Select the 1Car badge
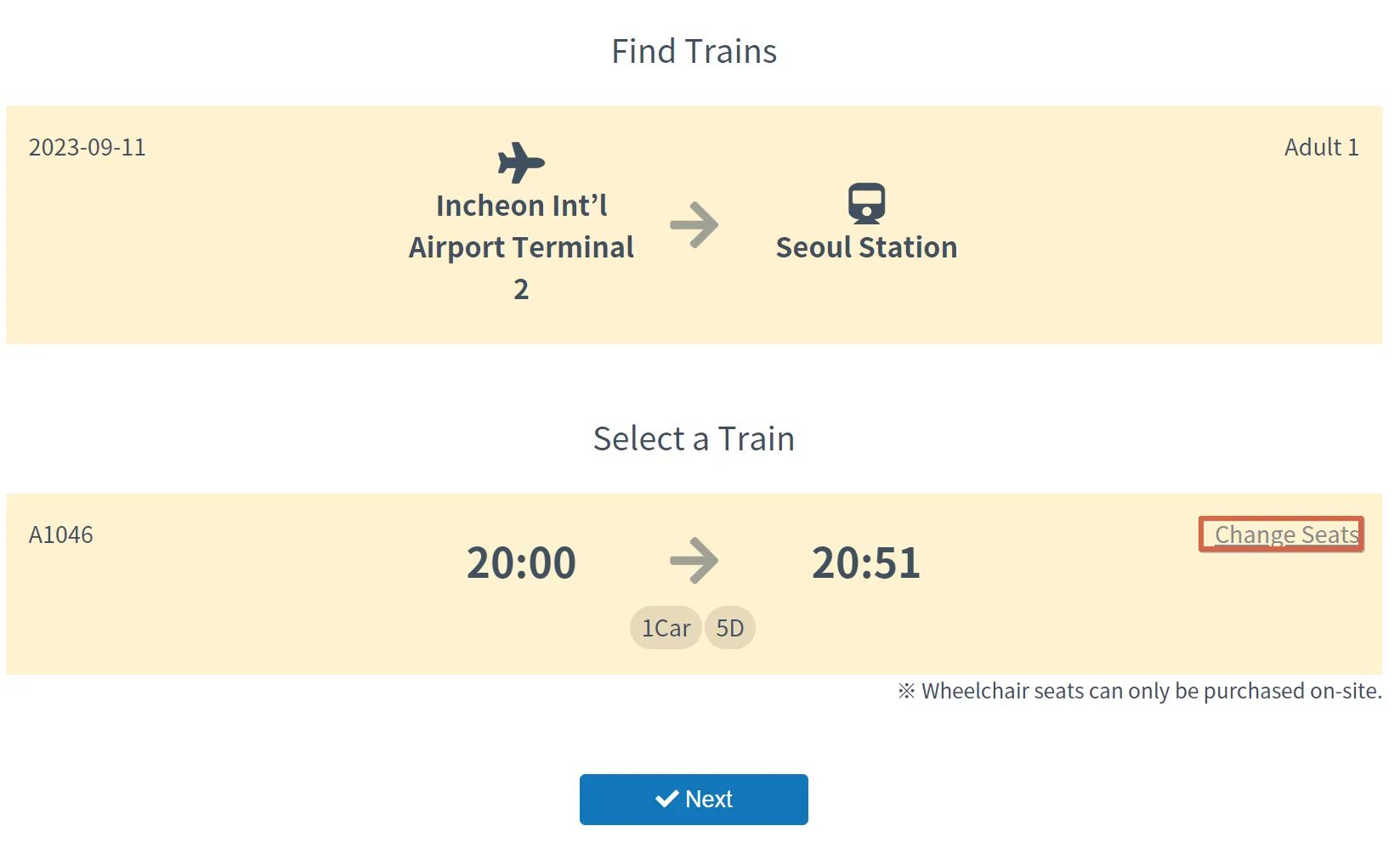The height and width of the screenshot is (854, 1400). coord(666,628)
